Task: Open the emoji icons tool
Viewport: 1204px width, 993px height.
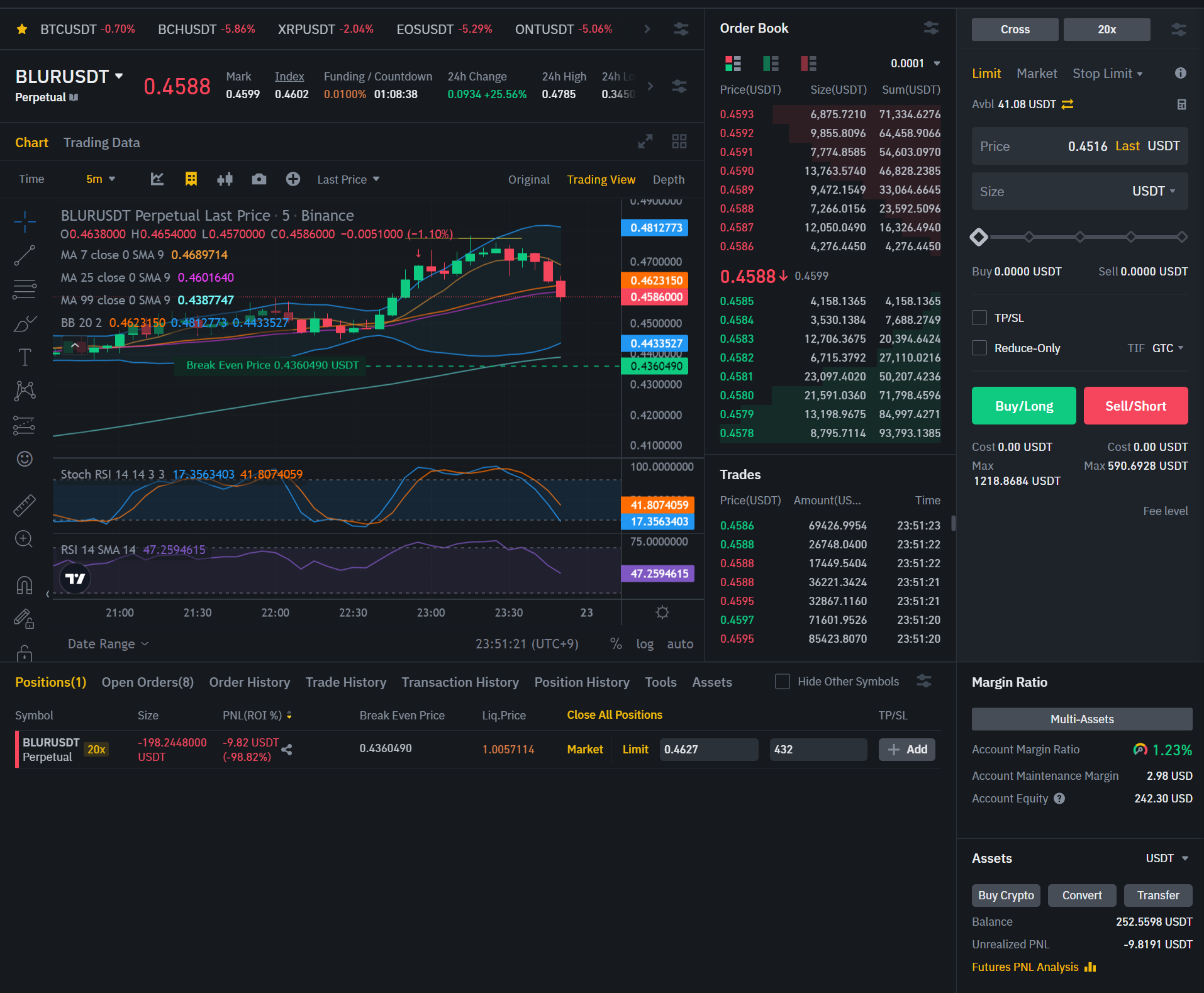Action: click(25, 459)
